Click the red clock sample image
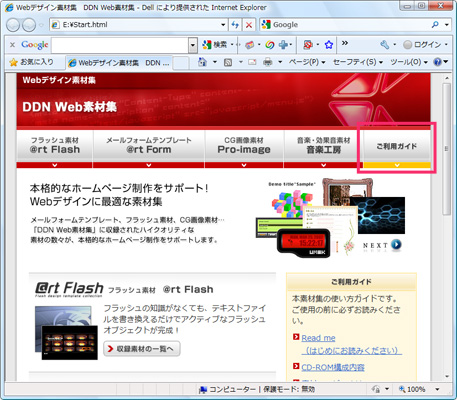457x400 pixels. (x=304, y=243)
